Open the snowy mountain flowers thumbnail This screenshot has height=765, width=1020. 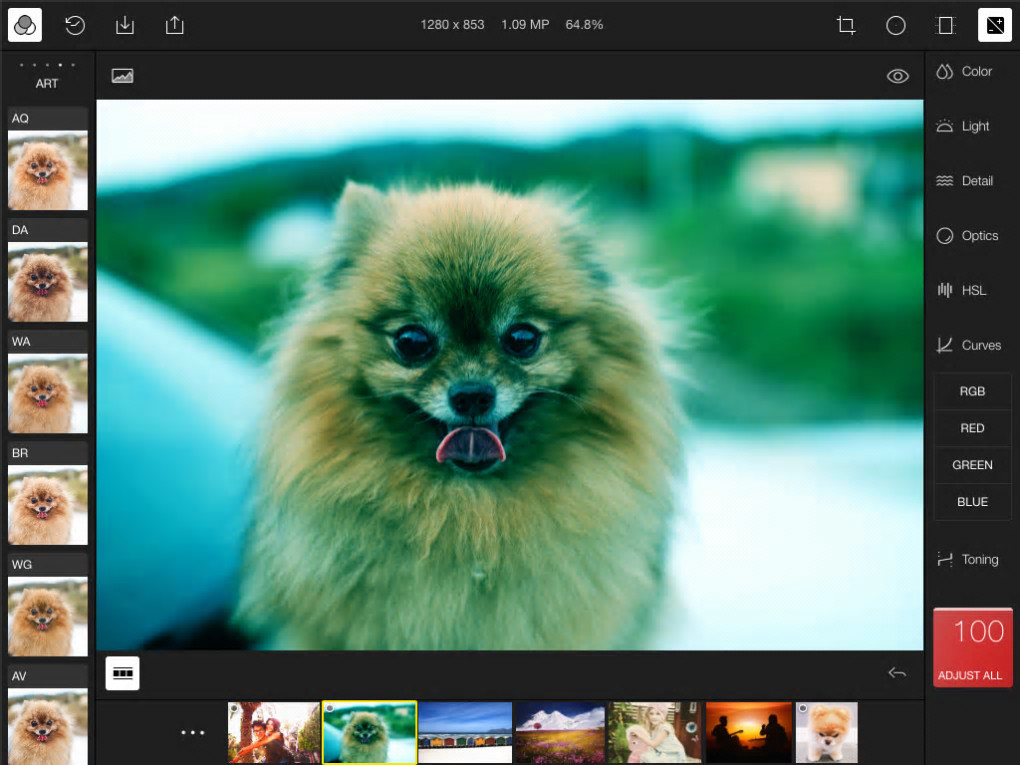[559, 732]
